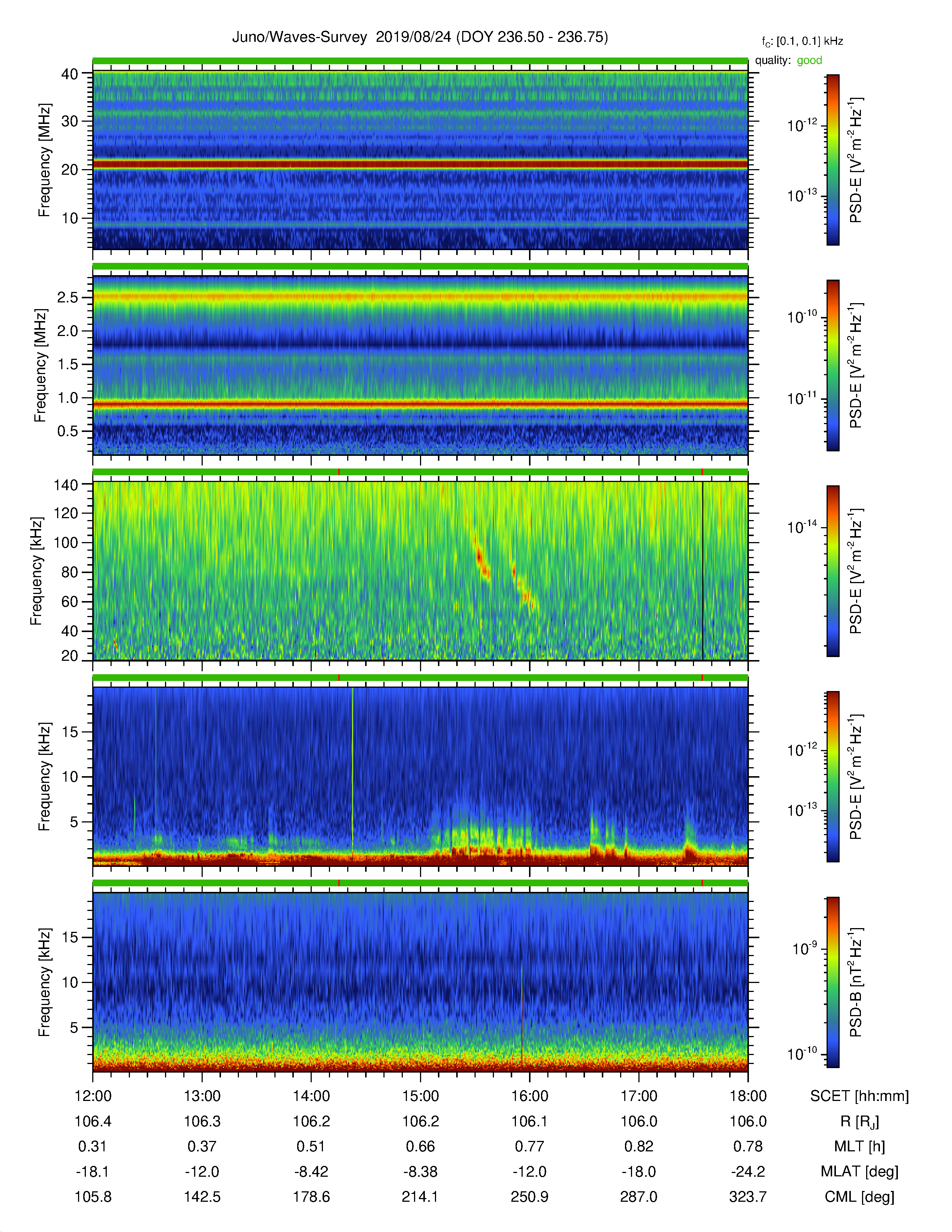Screen dimensions: 952x1232
Task: Click the green 'good' quality label
Action: tap(809, 60)
